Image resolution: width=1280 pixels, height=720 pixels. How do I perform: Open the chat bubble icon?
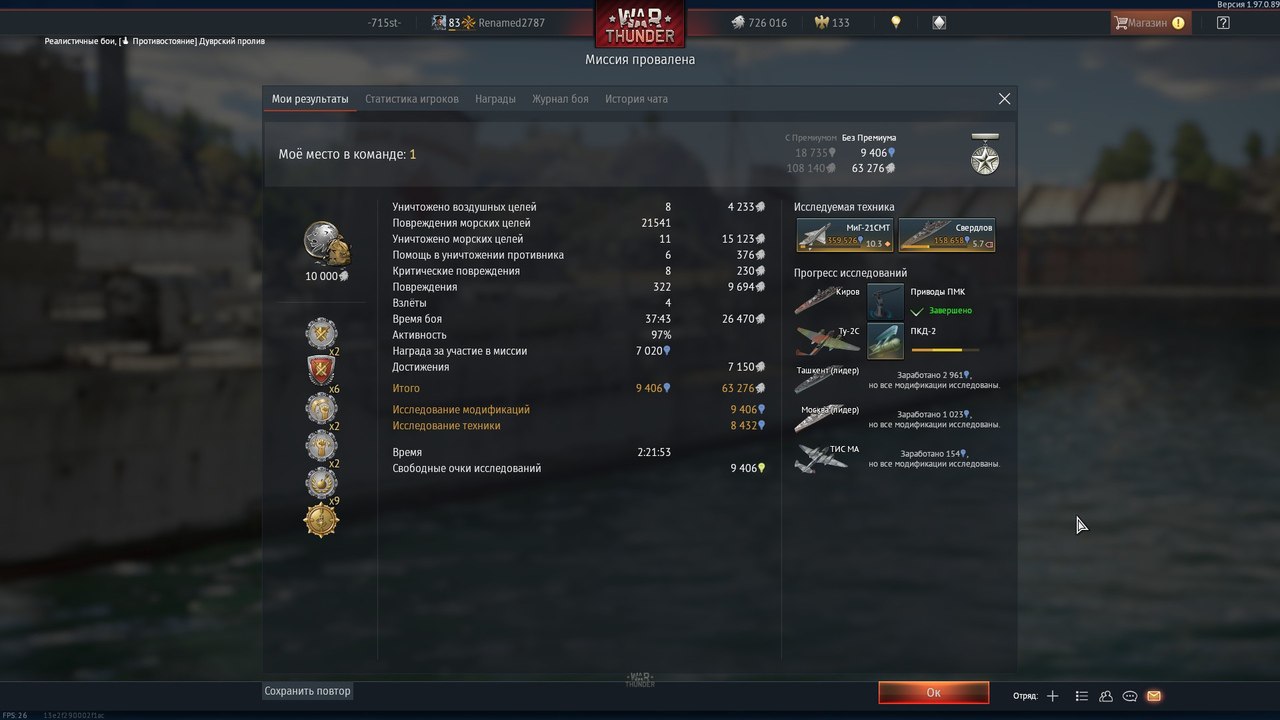coord(1130,696)
